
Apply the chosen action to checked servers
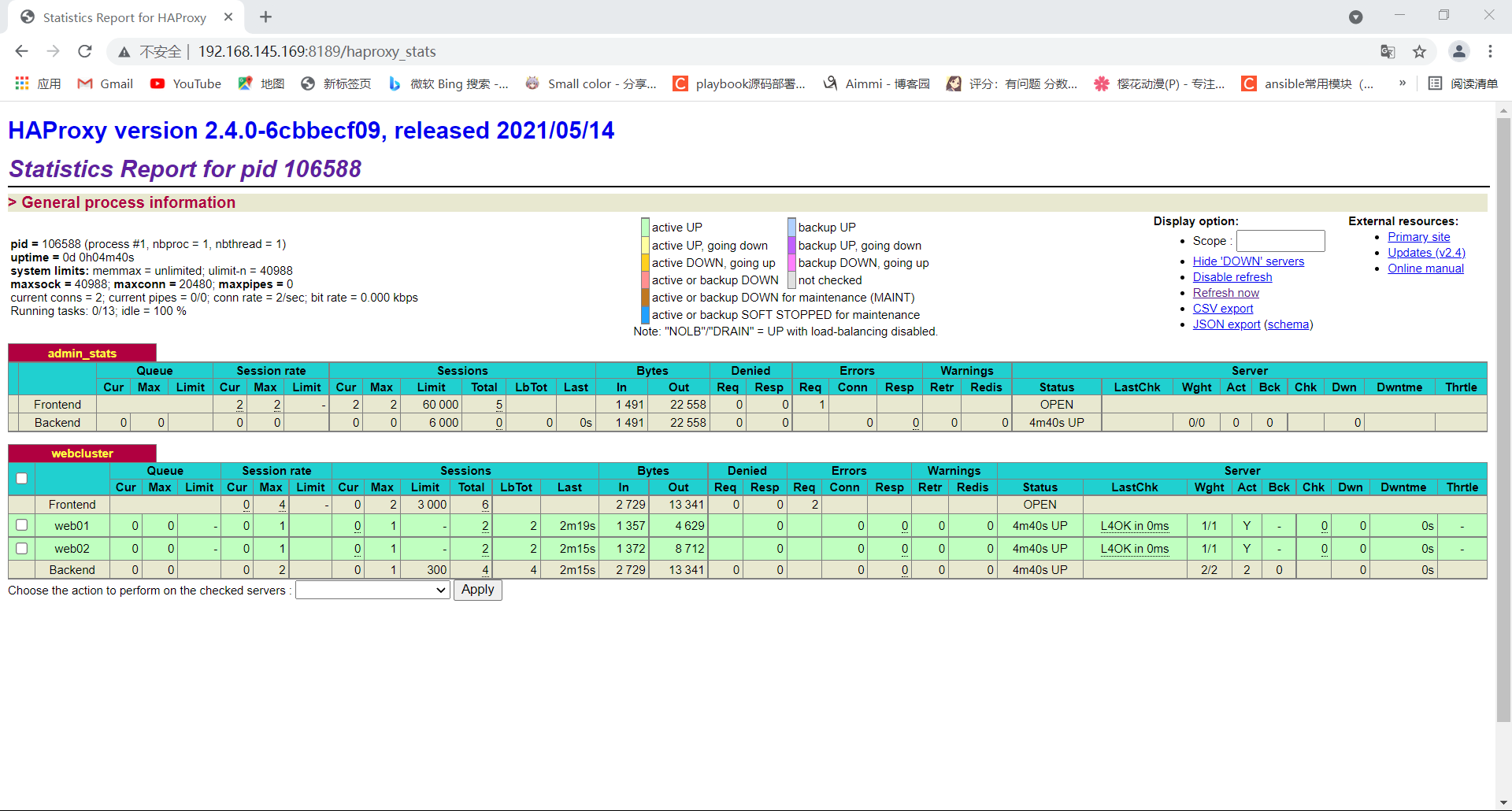tap(478, 590)
